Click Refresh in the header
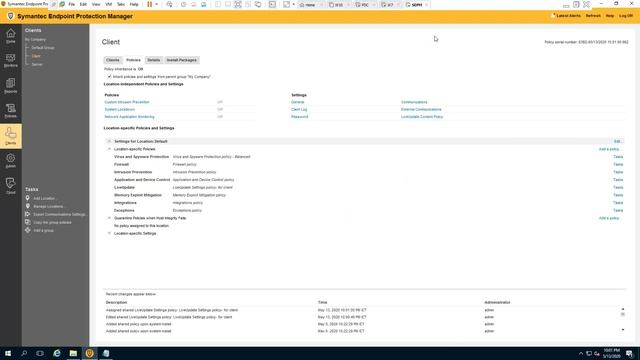This screenshot has width=640, height=360. (x=593, y=16)
